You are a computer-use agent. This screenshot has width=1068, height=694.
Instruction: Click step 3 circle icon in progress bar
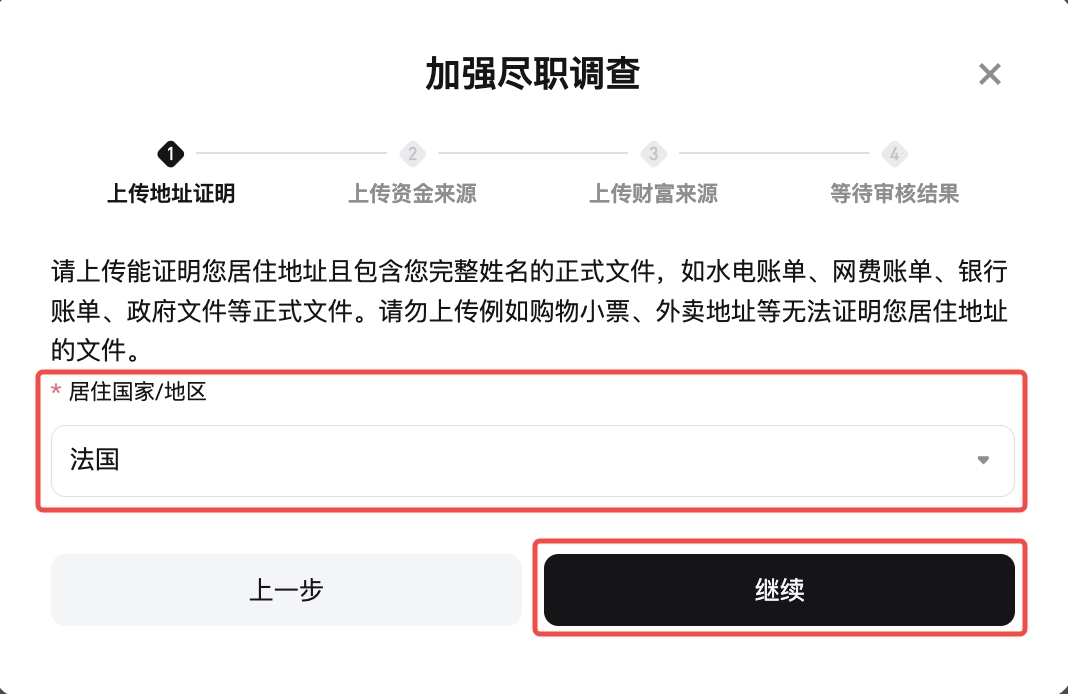[x=653, y=154]
